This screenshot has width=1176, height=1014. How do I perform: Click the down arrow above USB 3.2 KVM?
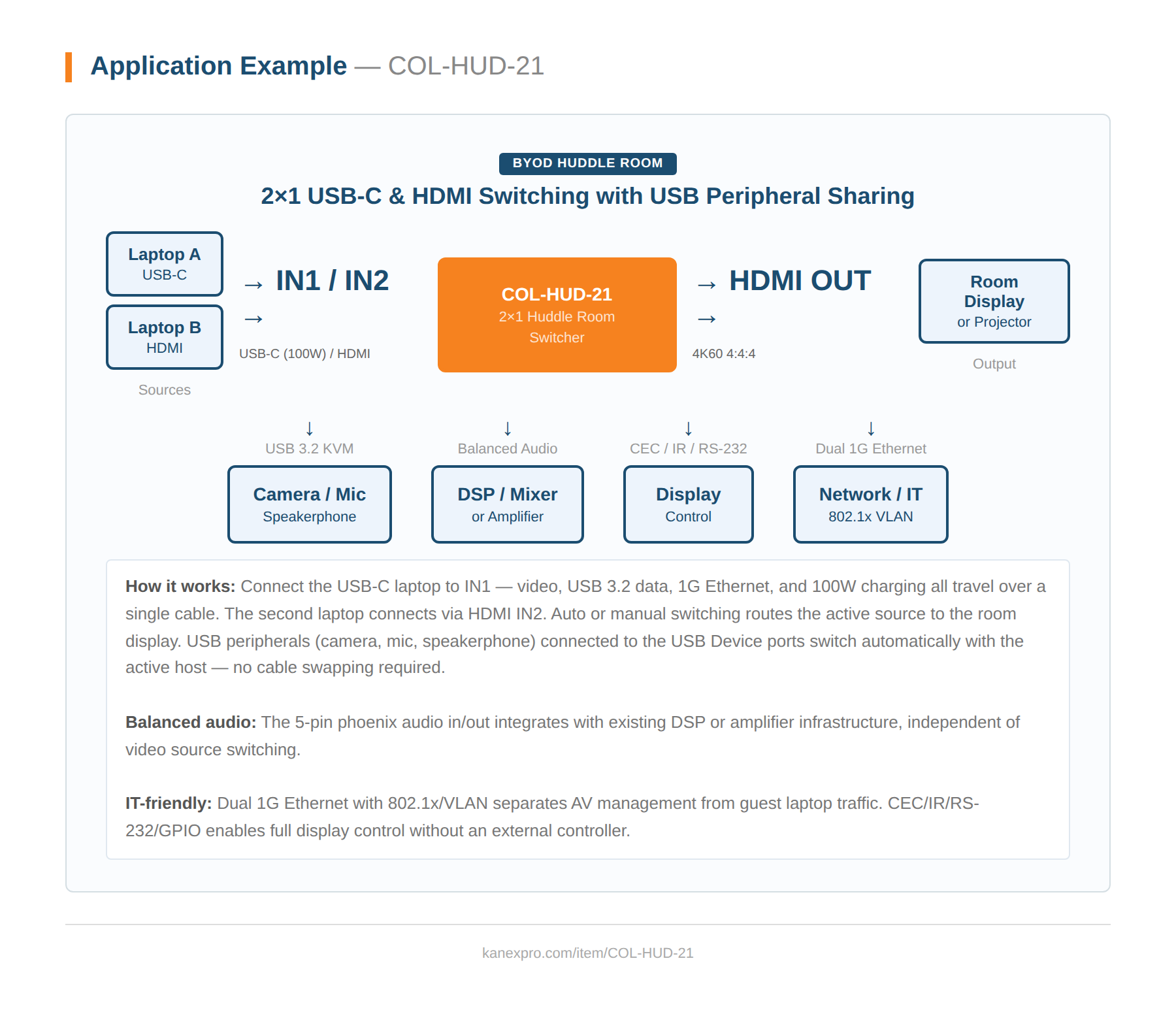310,429
